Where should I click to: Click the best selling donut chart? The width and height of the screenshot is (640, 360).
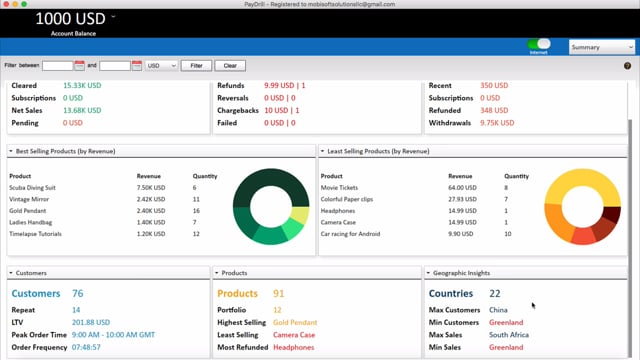coord(271,207)
